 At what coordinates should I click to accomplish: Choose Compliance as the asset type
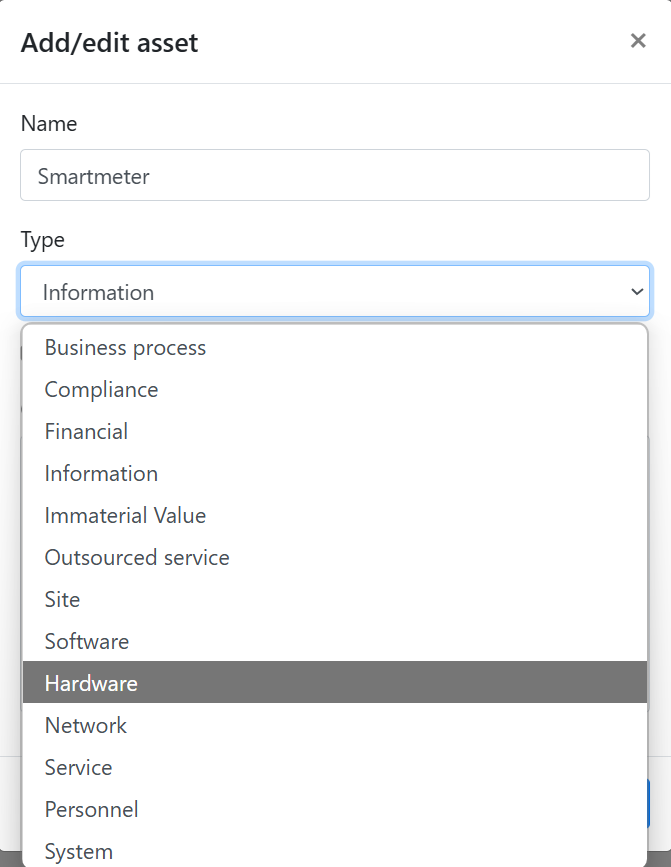tap(335, 390)
